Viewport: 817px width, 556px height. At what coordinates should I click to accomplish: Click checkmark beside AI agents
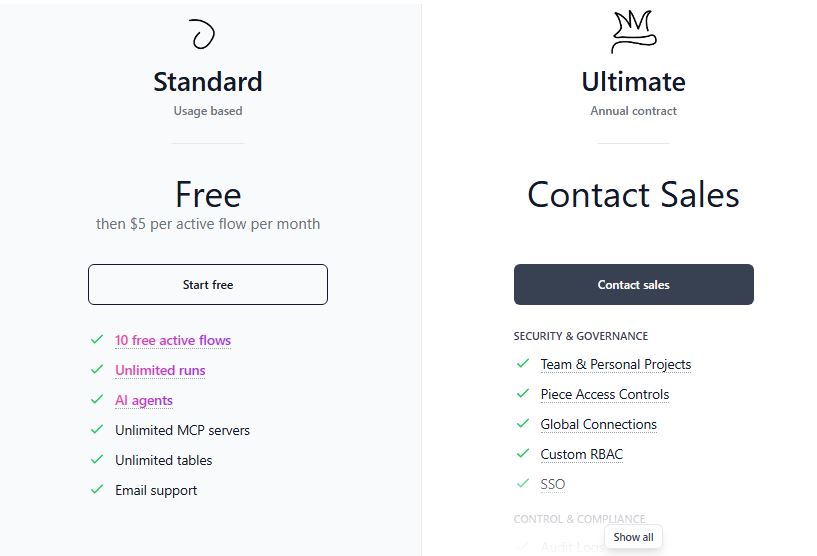pyautogui.click(x=97, y=400)
